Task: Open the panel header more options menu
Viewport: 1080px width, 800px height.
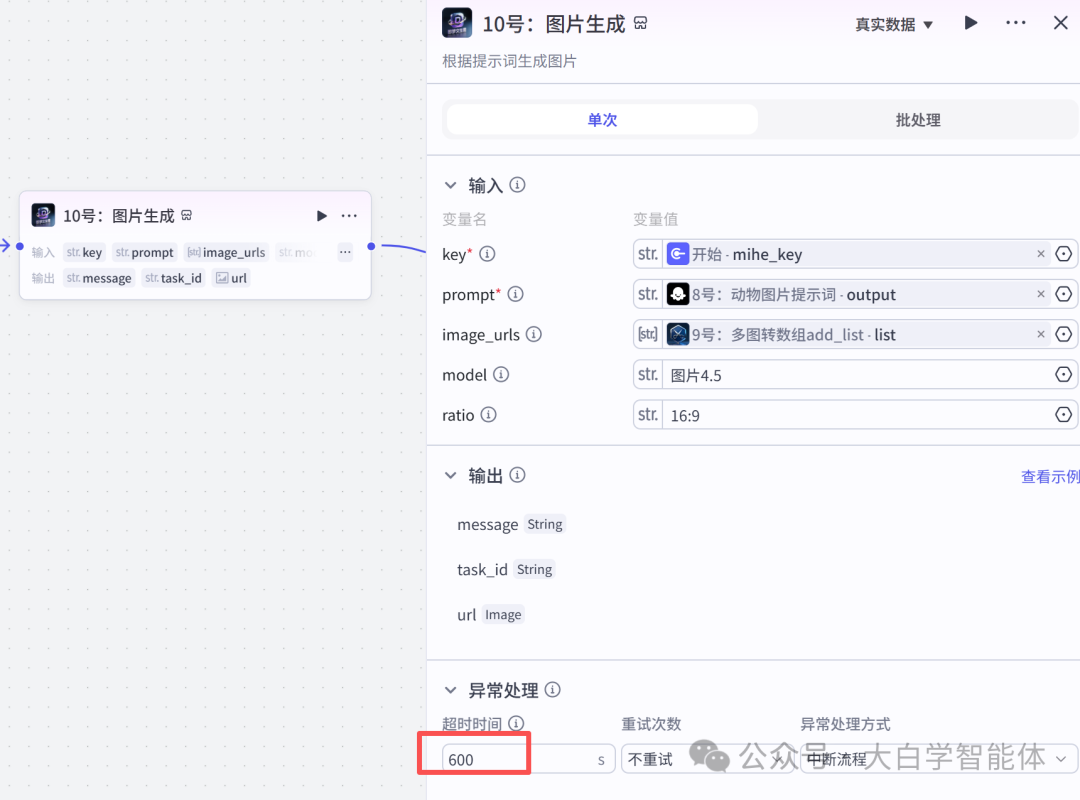Action: (x=1016, y=23)
